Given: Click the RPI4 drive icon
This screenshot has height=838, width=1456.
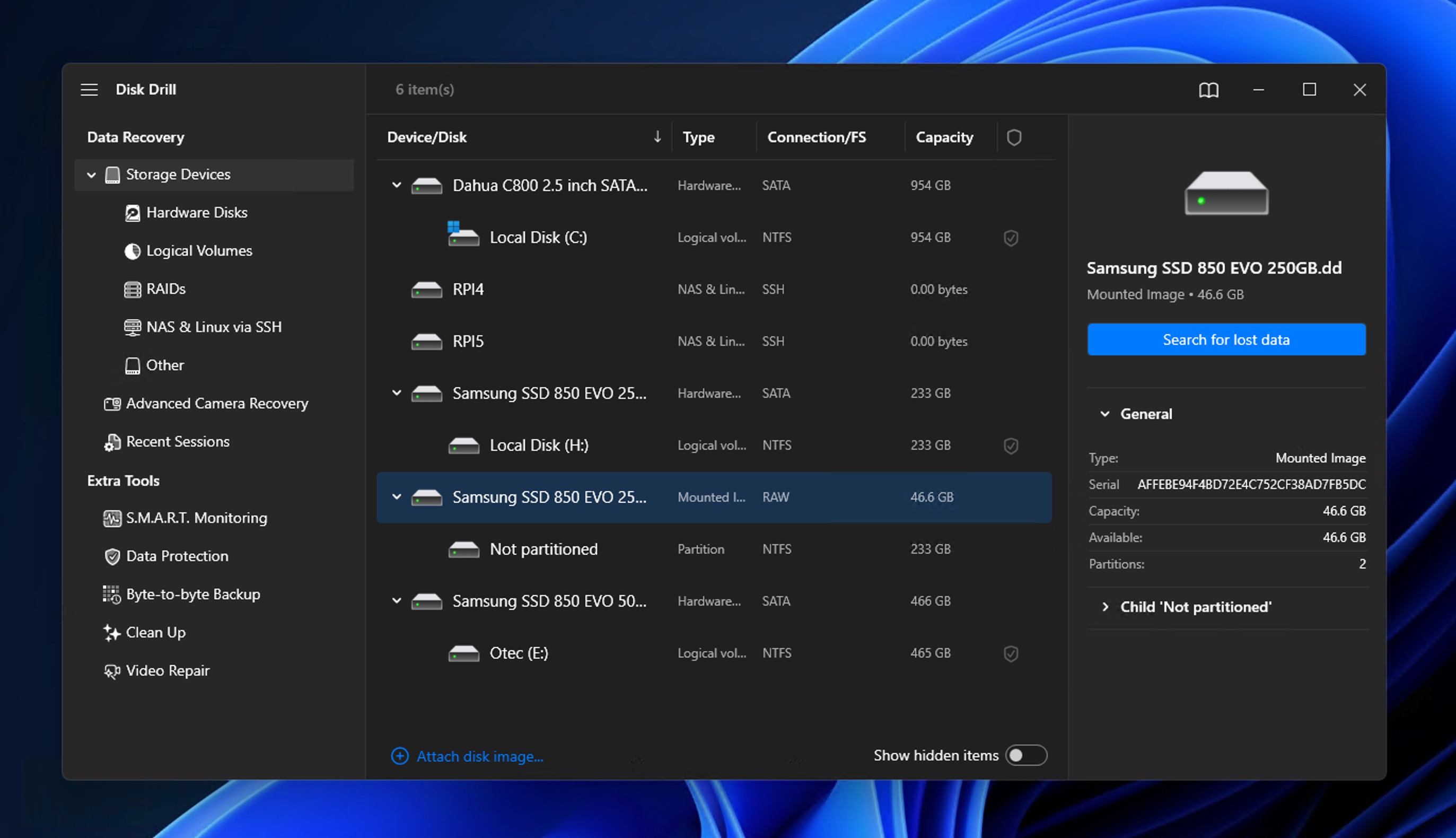Looking at the screenshot, I should 427,290.
